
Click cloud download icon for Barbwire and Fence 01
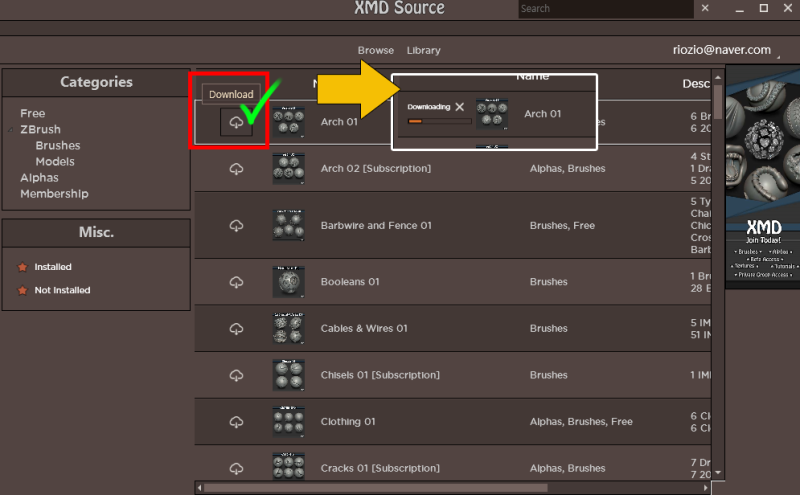tap(236, 226)
